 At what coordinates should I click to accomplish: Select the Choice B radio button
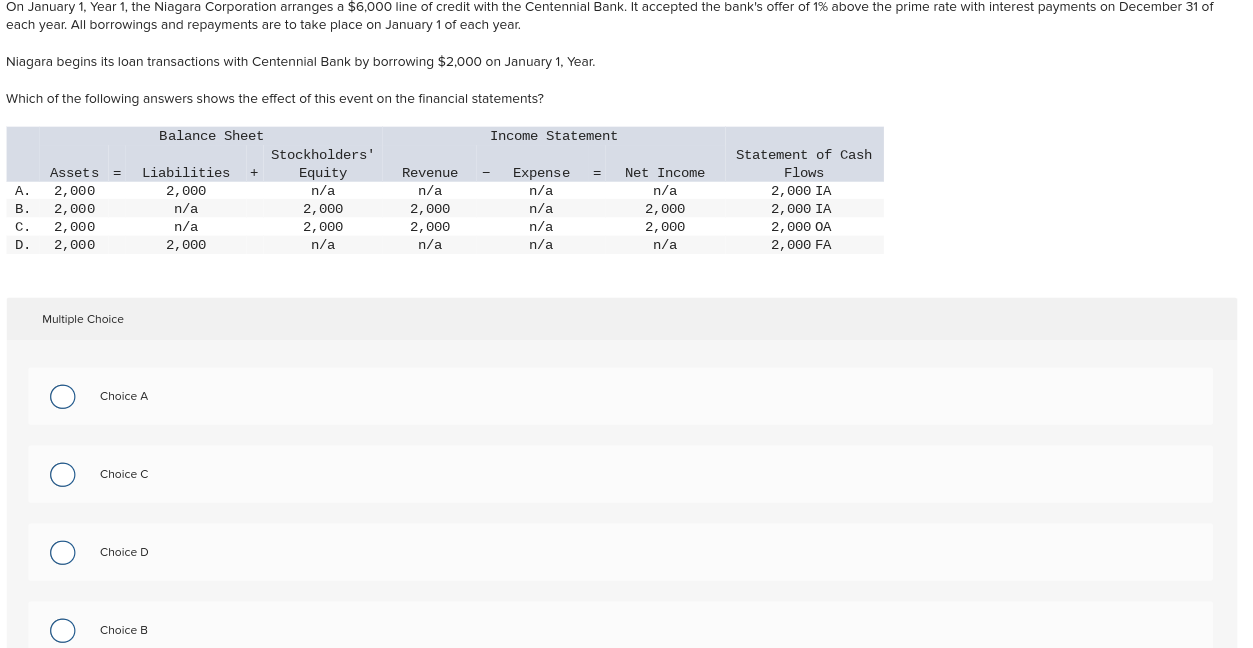coord(62,630)
